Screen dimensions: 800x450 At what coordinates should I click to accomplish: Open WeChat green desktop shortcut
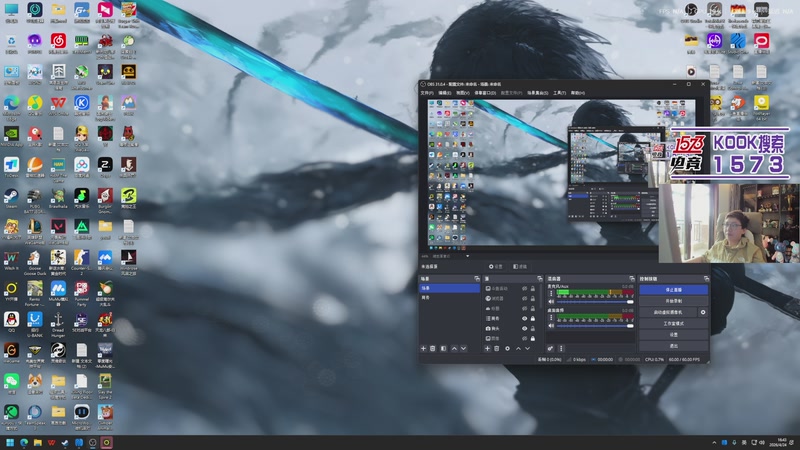tap(11, 384)
